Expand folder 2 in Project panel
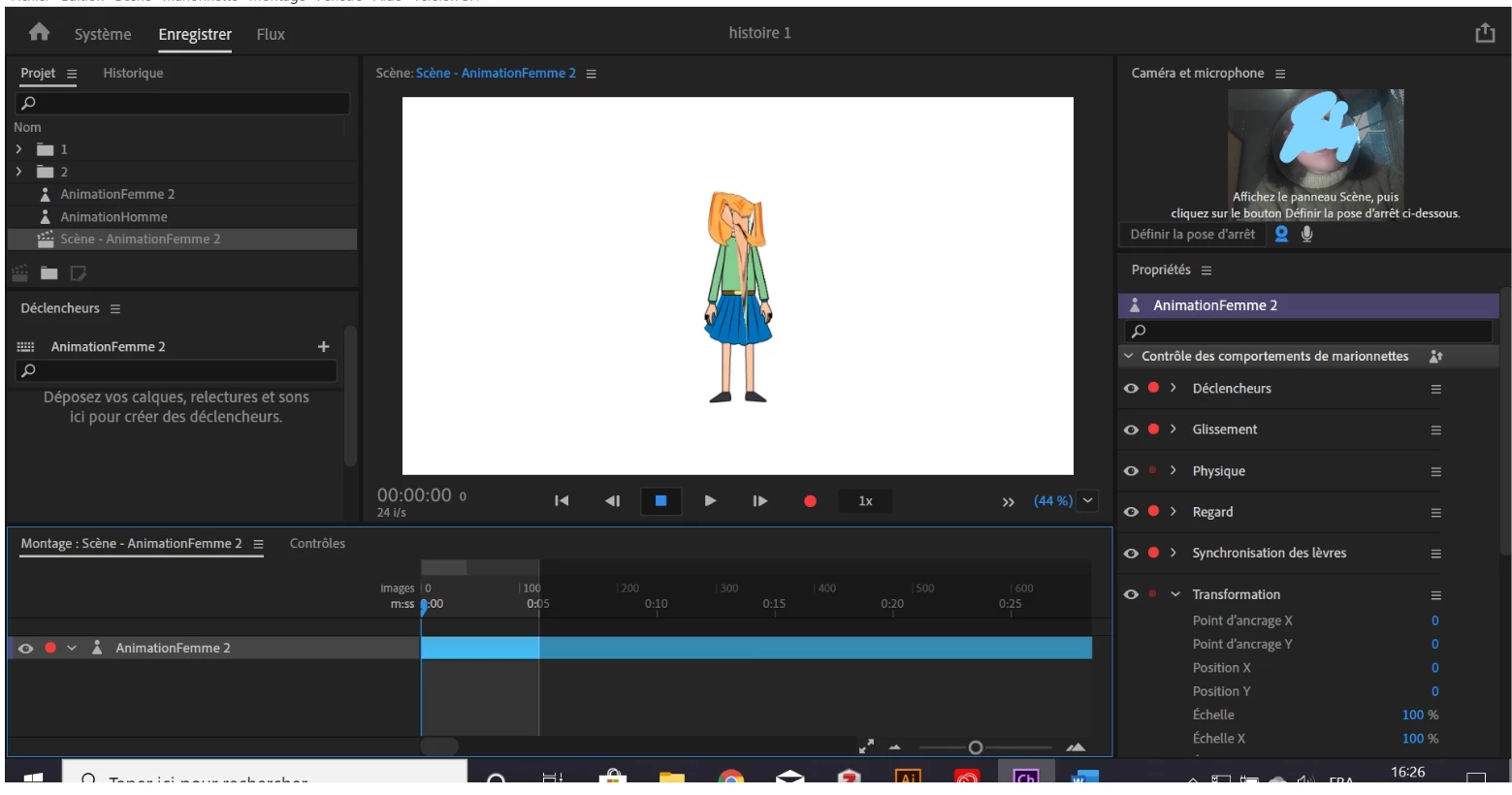 pyautogui.click(x=18, y=172)
